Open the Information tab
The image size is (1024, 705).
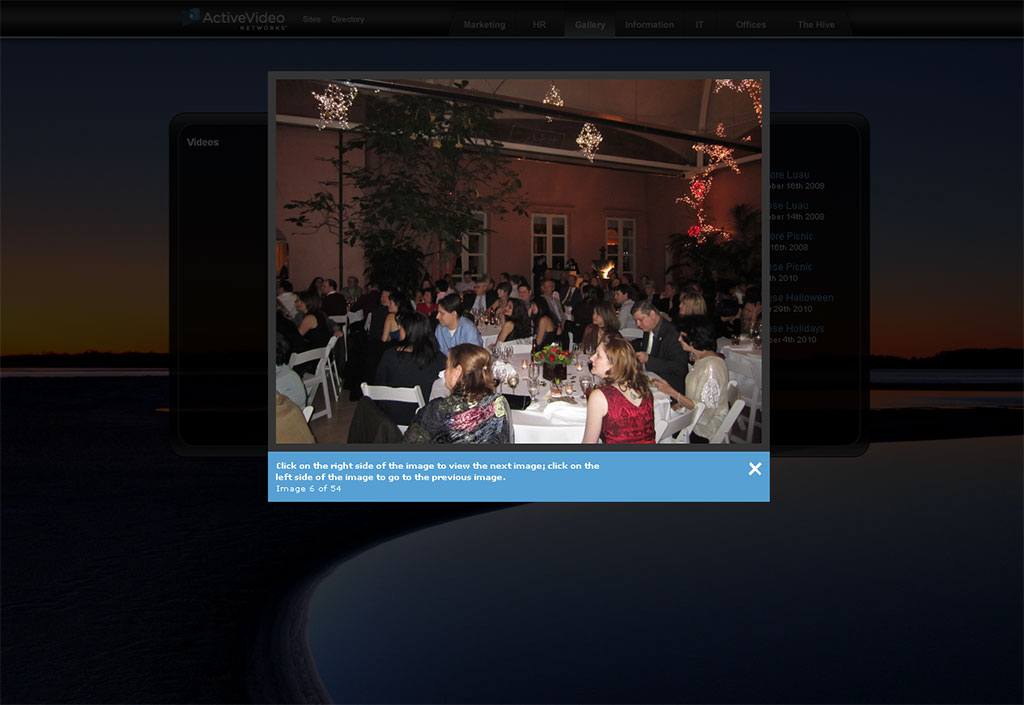click(x=649, y=25)
